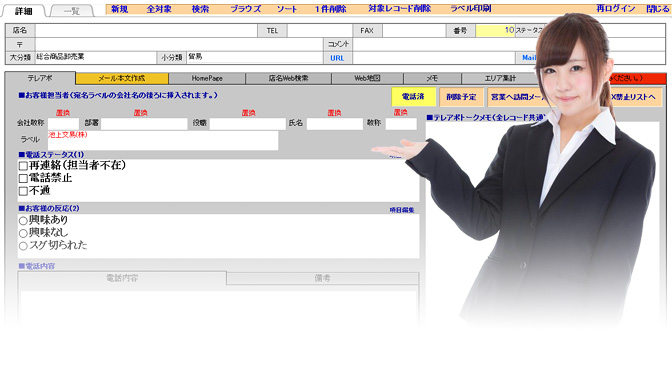Click 置換 above 敬称 field
The width and height of the screenshot is (672, 372).
(x=401, y=112)
